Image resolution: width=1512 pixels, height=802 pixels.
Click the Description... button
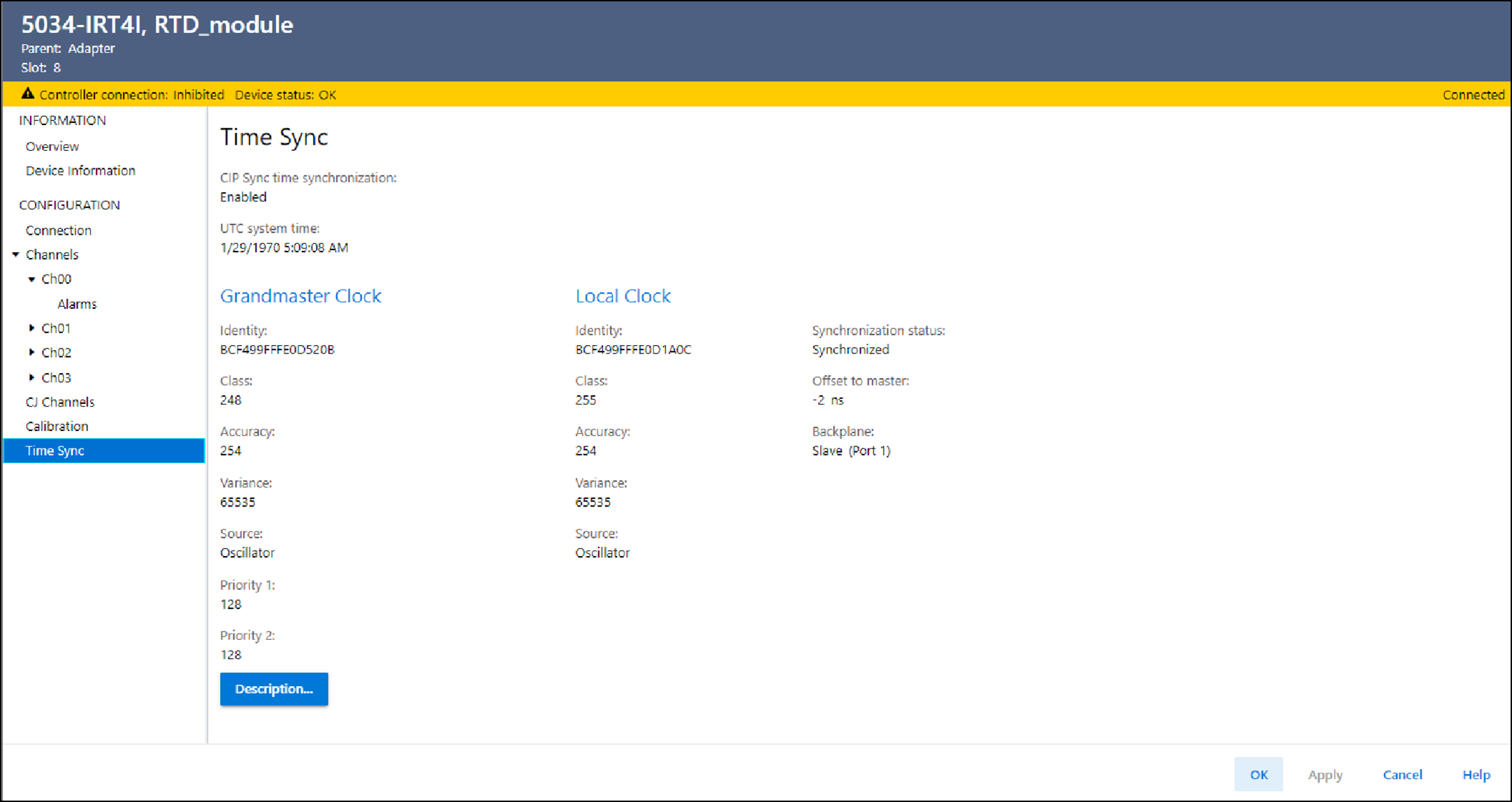pos(274,690)
